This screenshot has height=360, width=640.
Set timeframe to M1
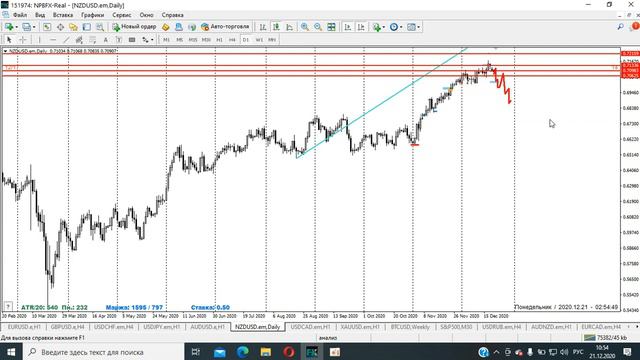point(166,40)
